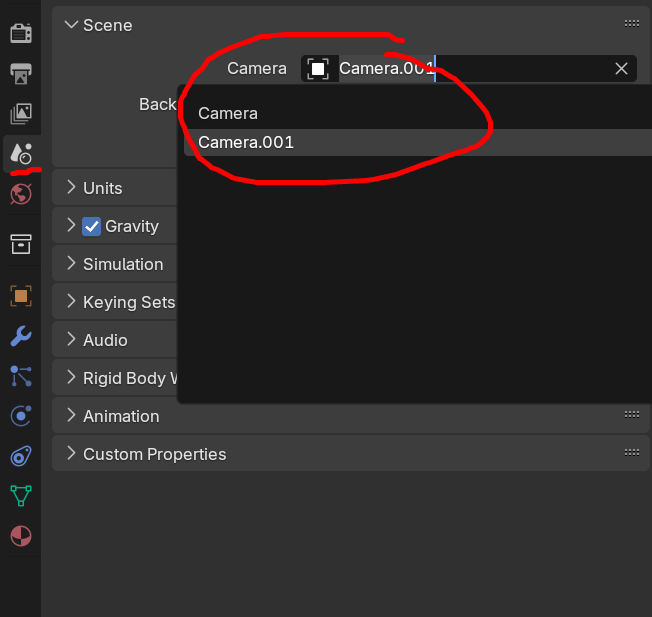
Task: Open the Object properties tab
Action: 21,296
